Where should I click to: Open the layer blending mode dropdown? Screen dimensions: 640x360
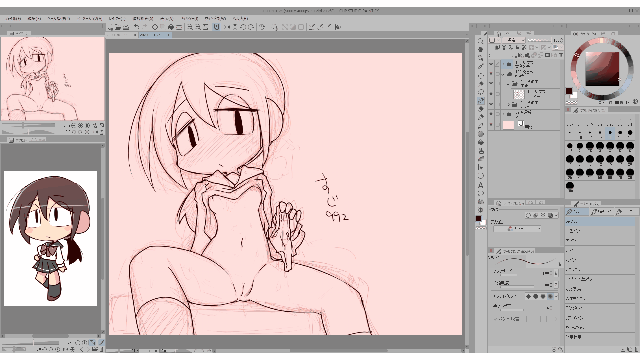(x=513, y=40)
